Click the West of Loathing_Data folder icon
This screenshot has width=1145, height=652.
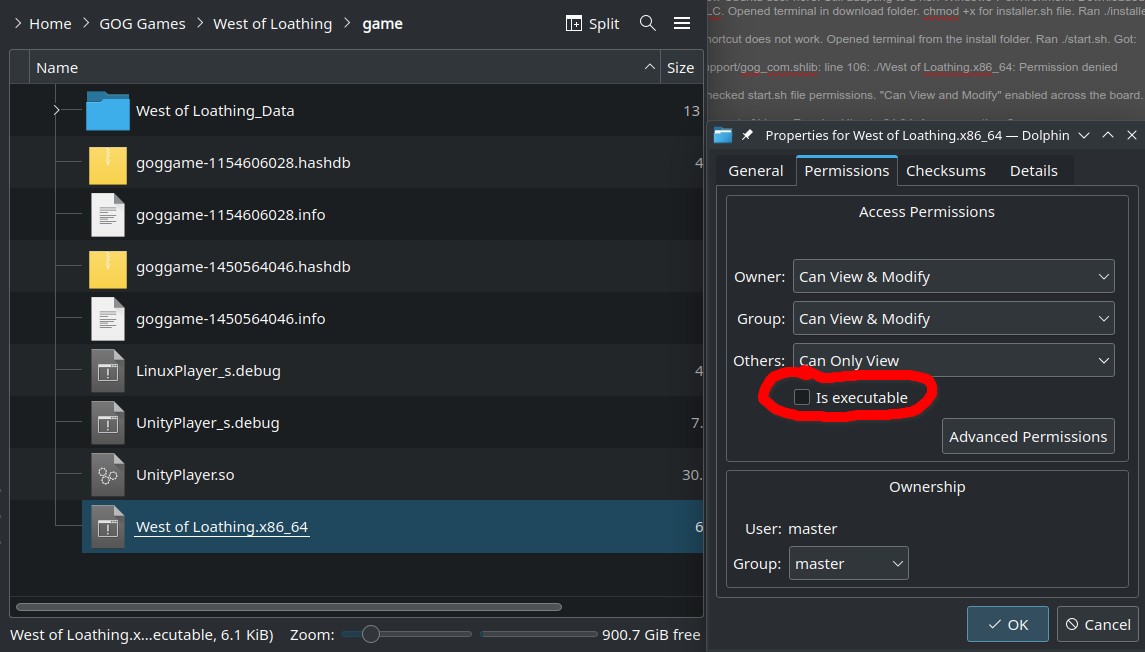107,111
